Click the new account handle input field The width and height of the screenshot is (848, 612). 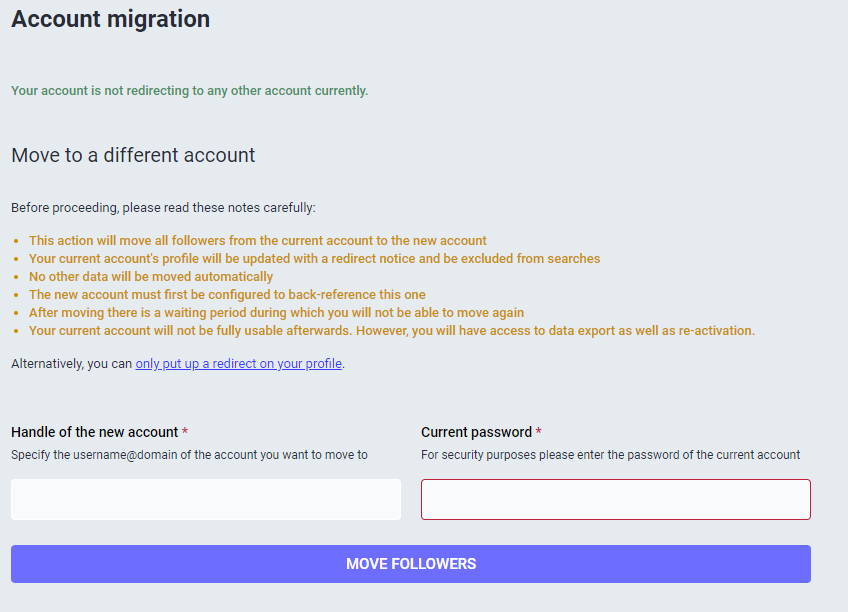click(205, 499)
